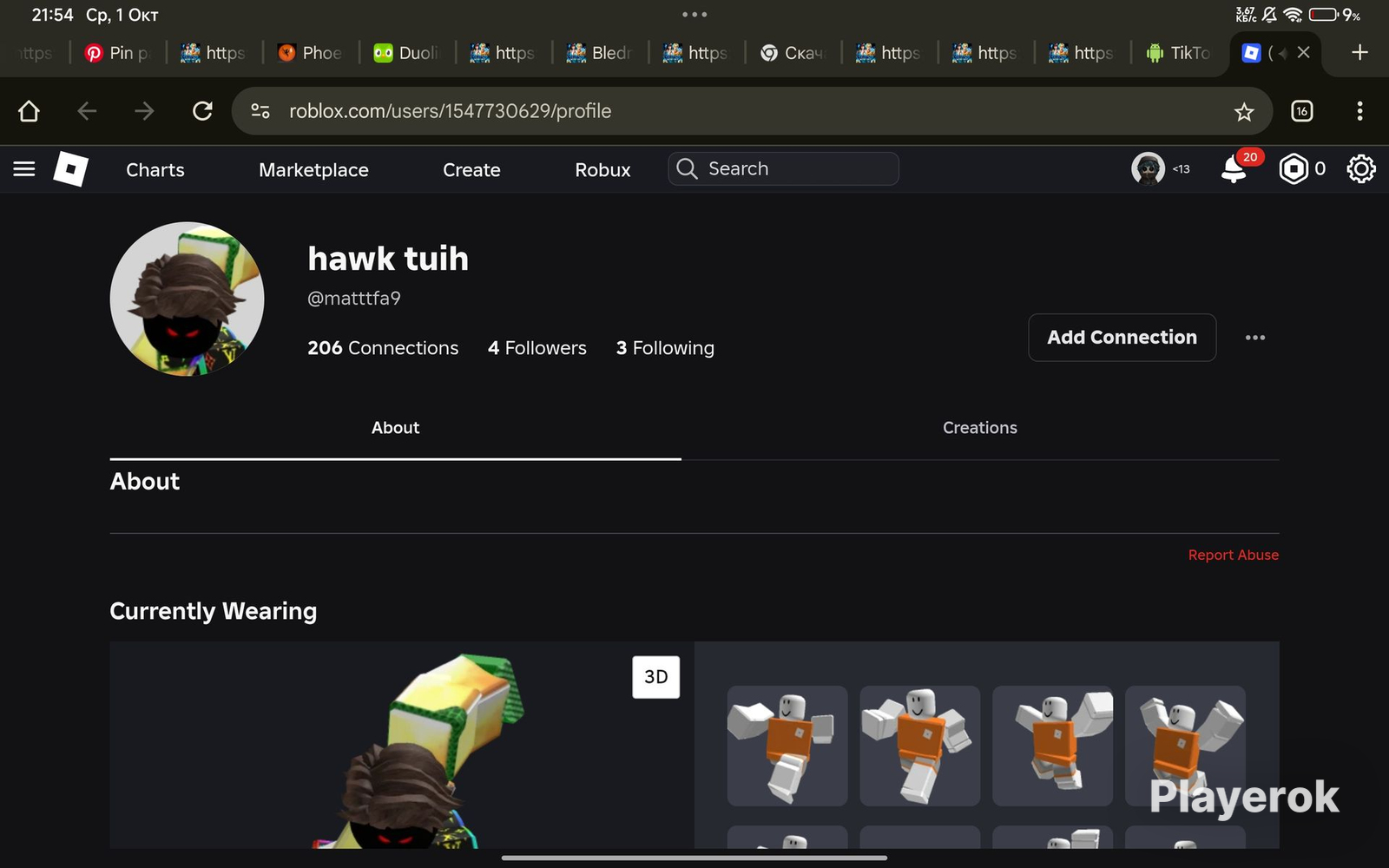Tap the muted notification bell in status bar
The image size is (1389, 868).
click(1269, 15)
